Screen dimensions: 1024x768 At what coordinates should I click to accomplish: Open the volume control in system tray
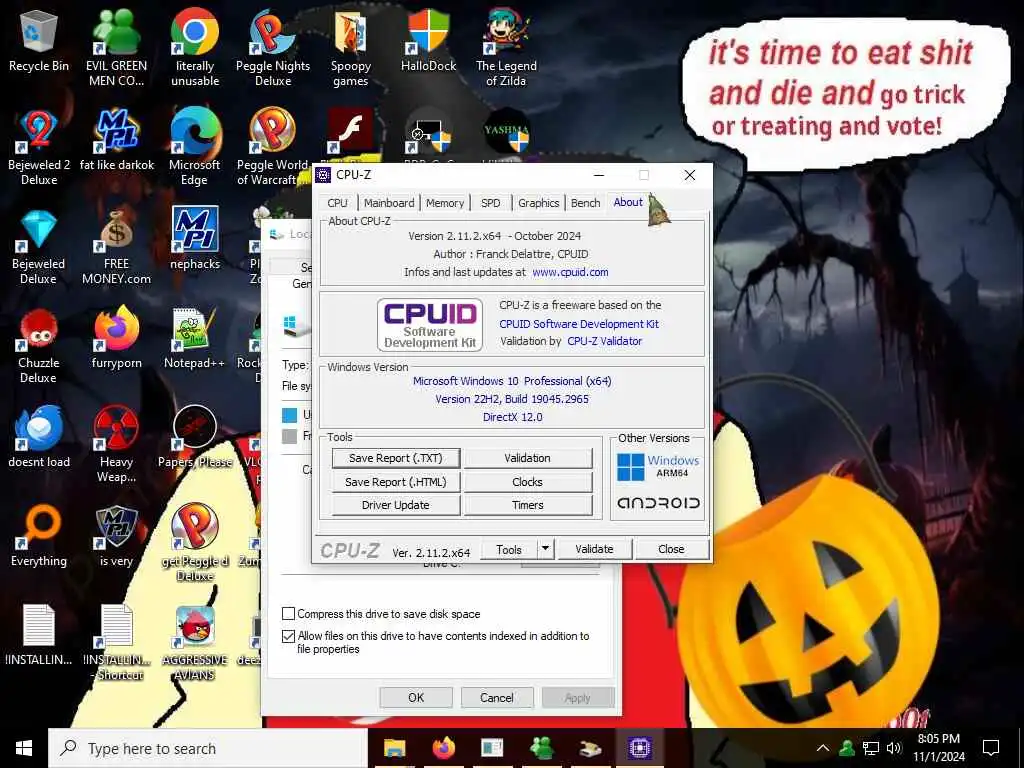click(x=894, y=748)
